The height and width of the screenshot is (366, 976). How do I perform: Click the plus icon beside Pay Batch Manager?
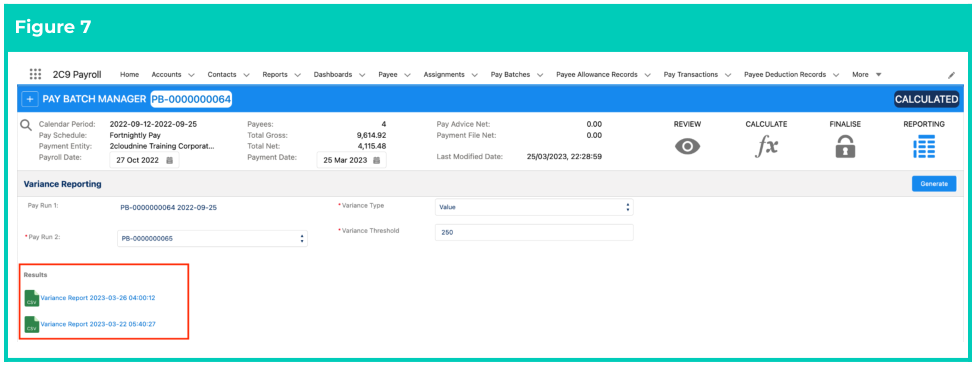pyautogui.click(x=29, y=99)
